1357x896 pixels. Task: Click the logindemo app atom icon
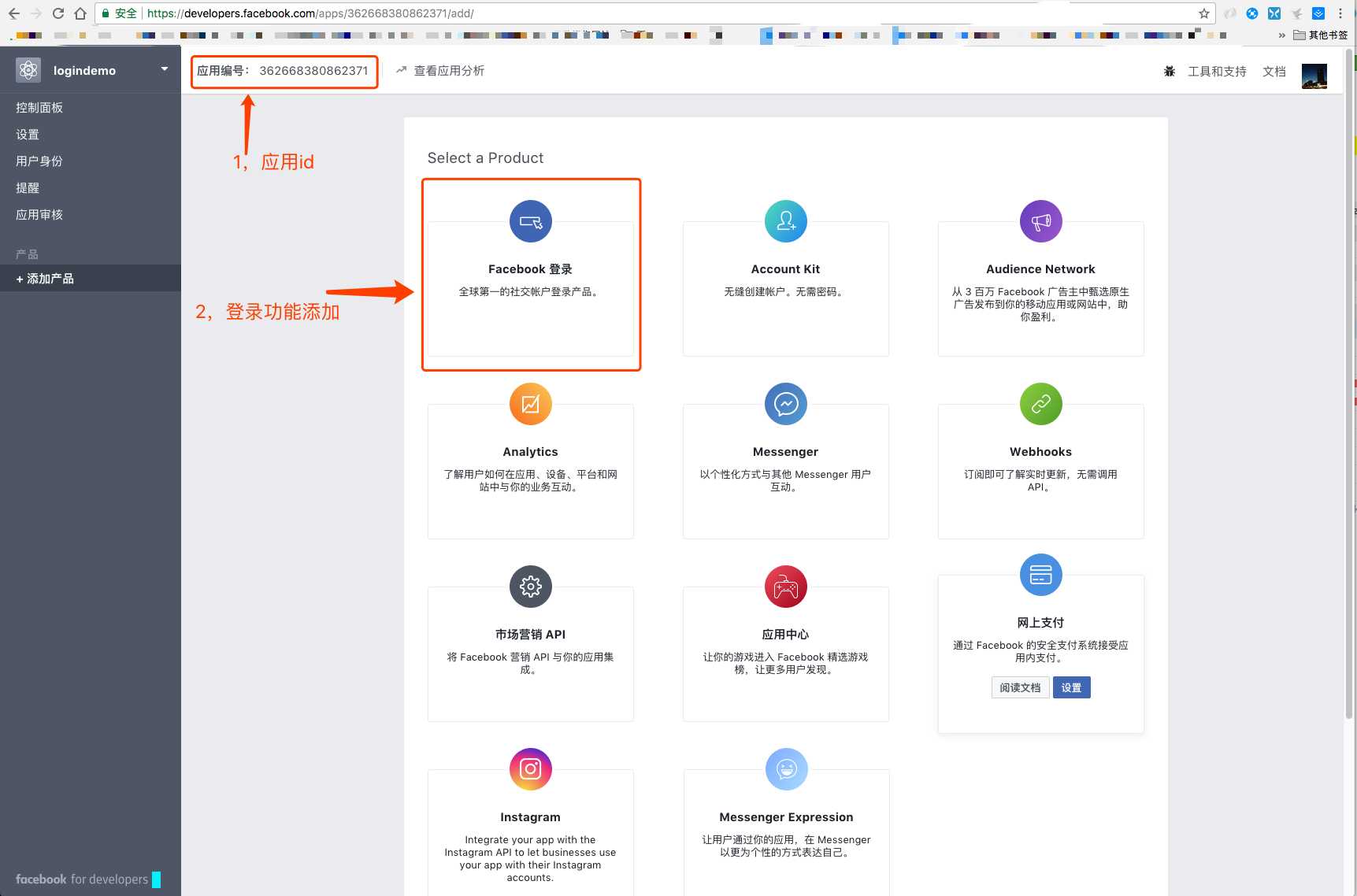[28, 70]
